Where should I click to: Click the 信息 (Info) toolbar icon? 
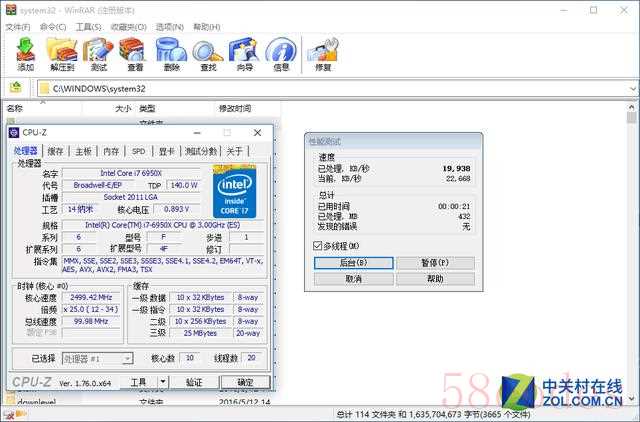[281, 53]
